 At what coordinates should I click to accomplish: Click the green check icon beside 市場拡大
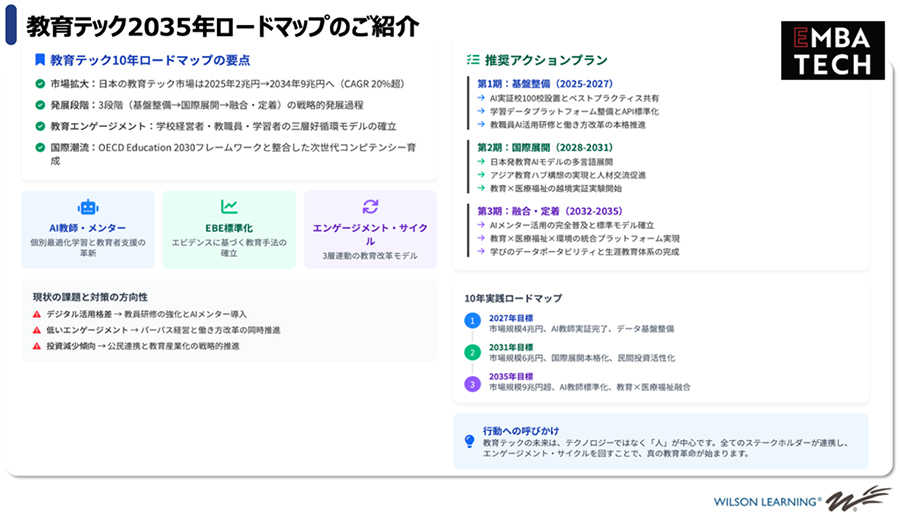tap(40, 84)
